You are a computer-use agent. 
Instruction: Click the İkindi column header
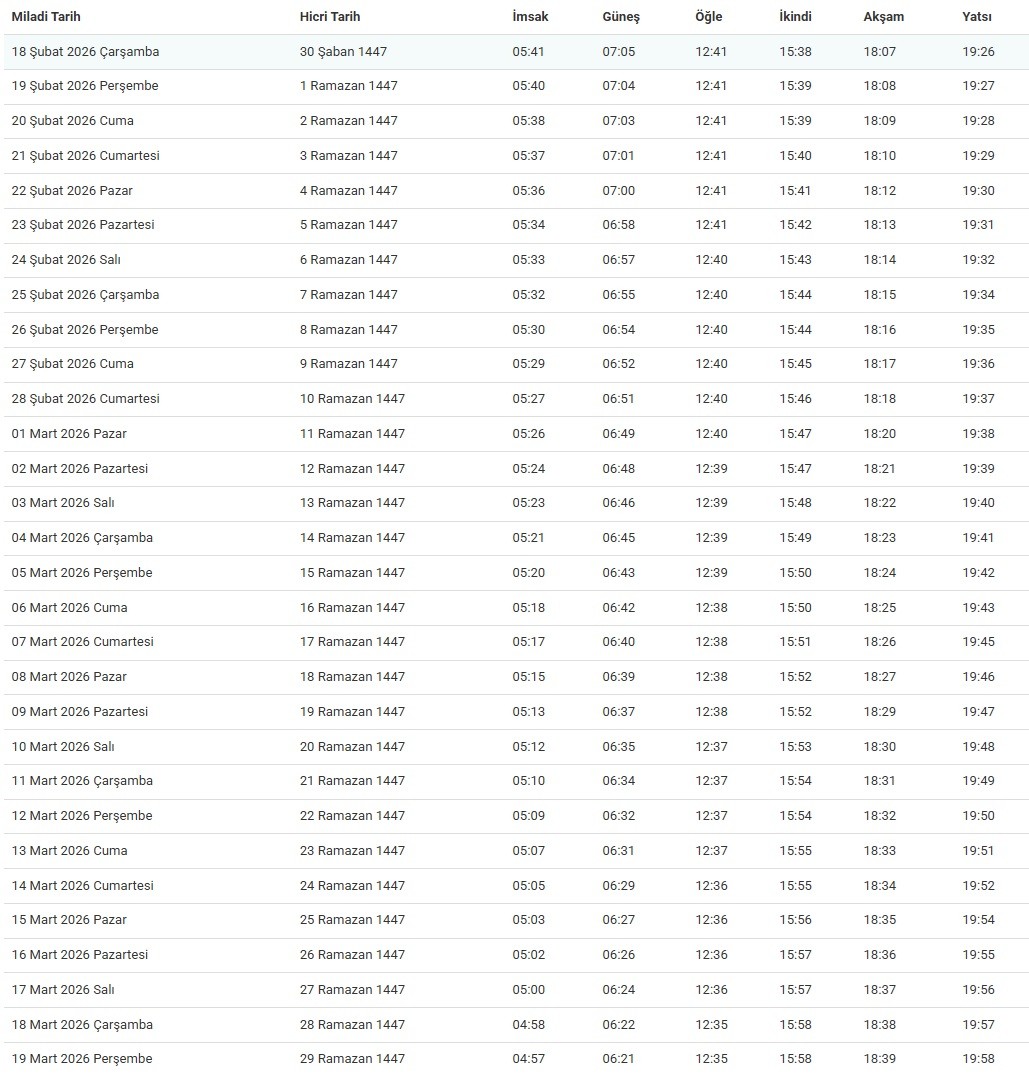(x=796, y=17)
